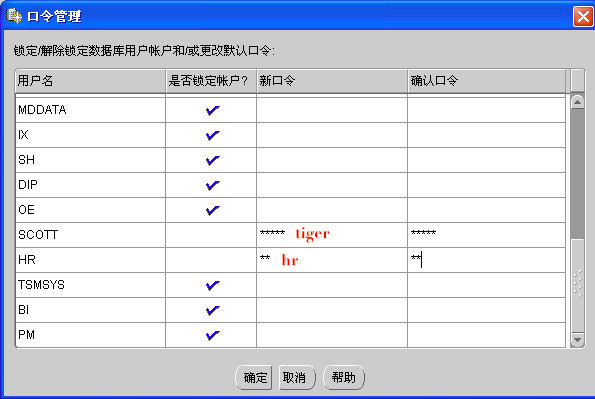The height and width of the screenshot is (399, 595).
Task: Toggle the lock account checkmark for OE
Action: pyautogui.click(x=212, y=210)
